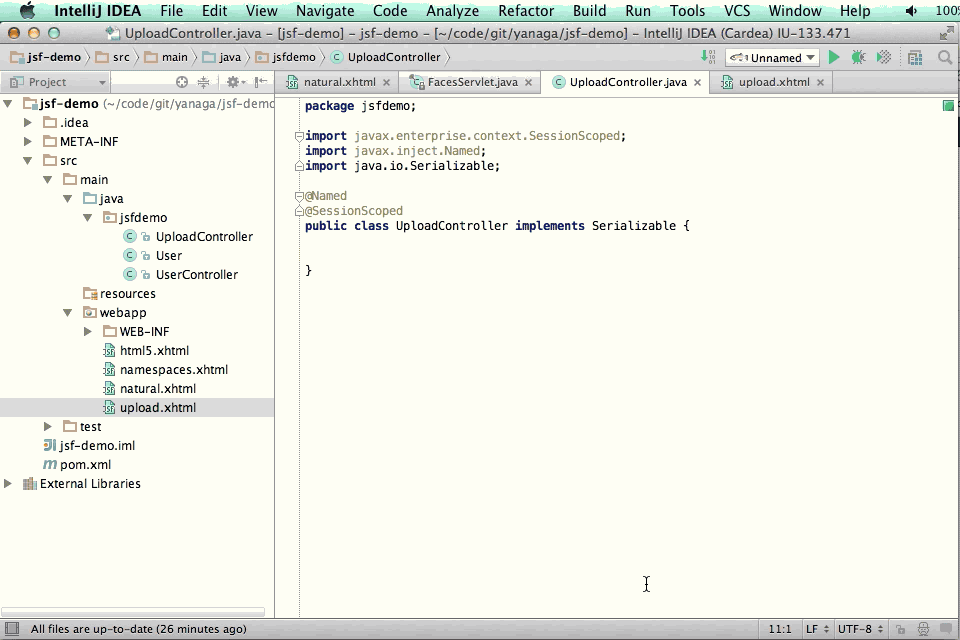Open the Refactor menu
Viewport: 960px width, 640px height.
526,11
